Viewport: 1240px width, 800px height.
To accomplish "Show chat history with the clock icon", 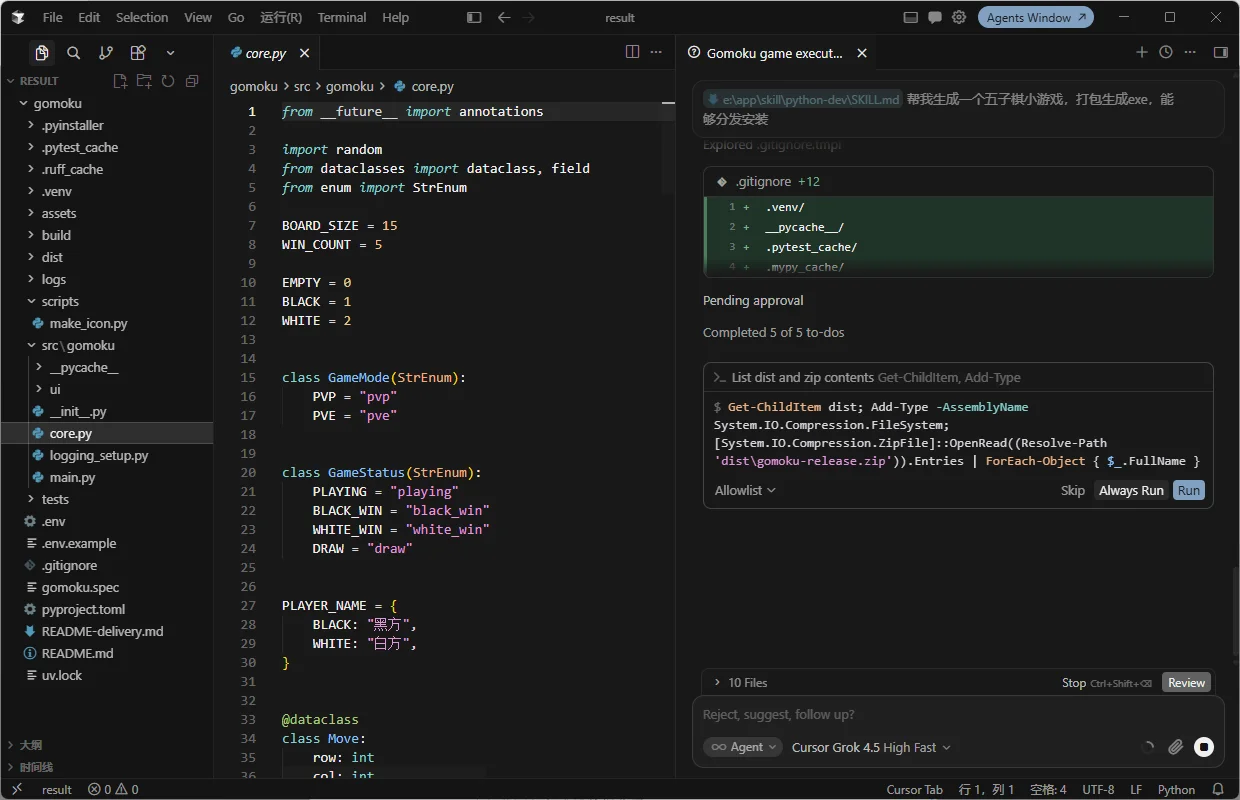I will point(1166,52).
